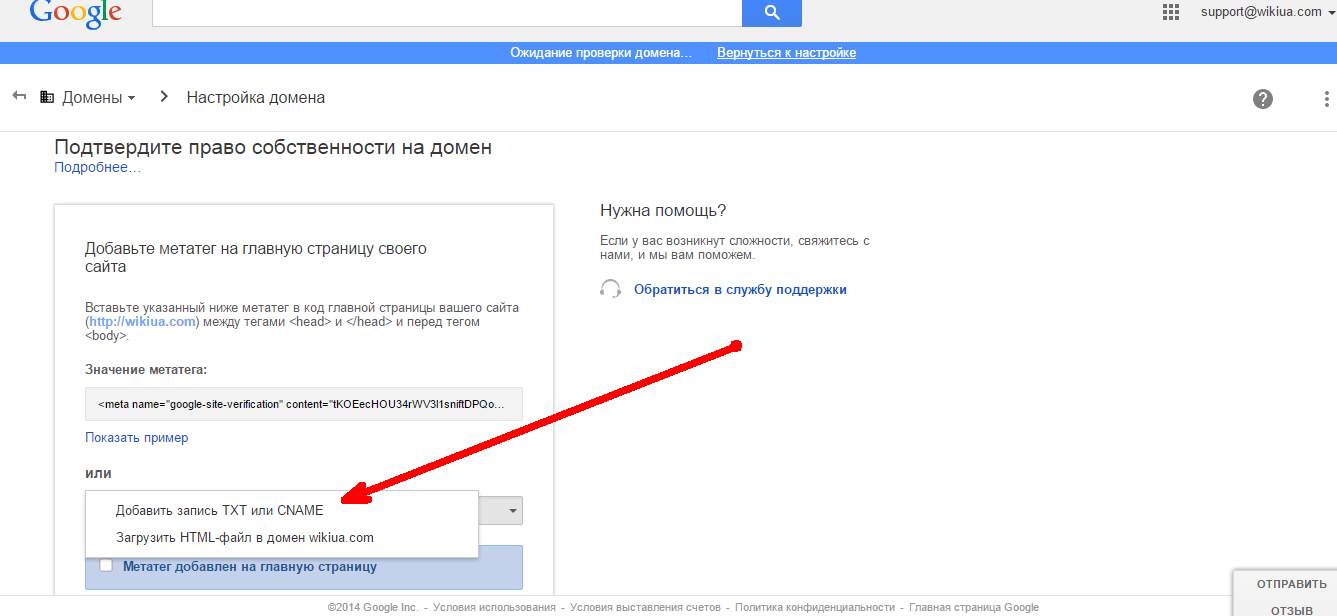
Task: Click the blue search magnifier button
Action: click(x=771, y=13)
